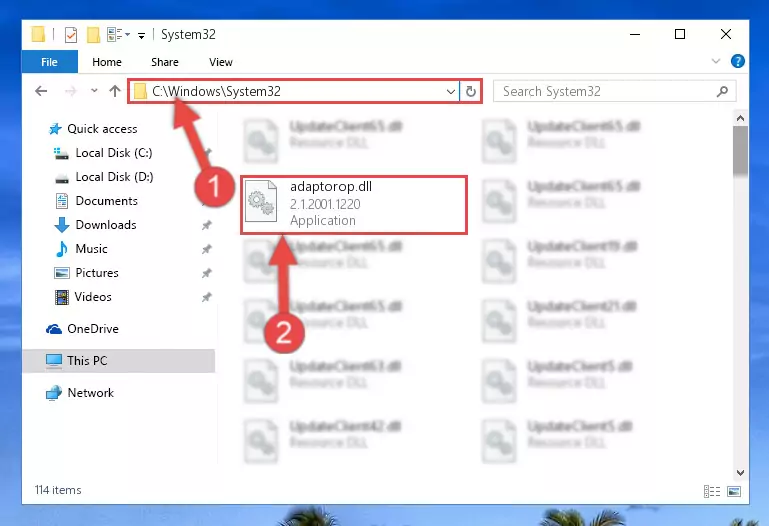Viewport: 769px width, 526px height.
Task: Switch to the Home ribbon tab
Action: (x=106, y=62)
